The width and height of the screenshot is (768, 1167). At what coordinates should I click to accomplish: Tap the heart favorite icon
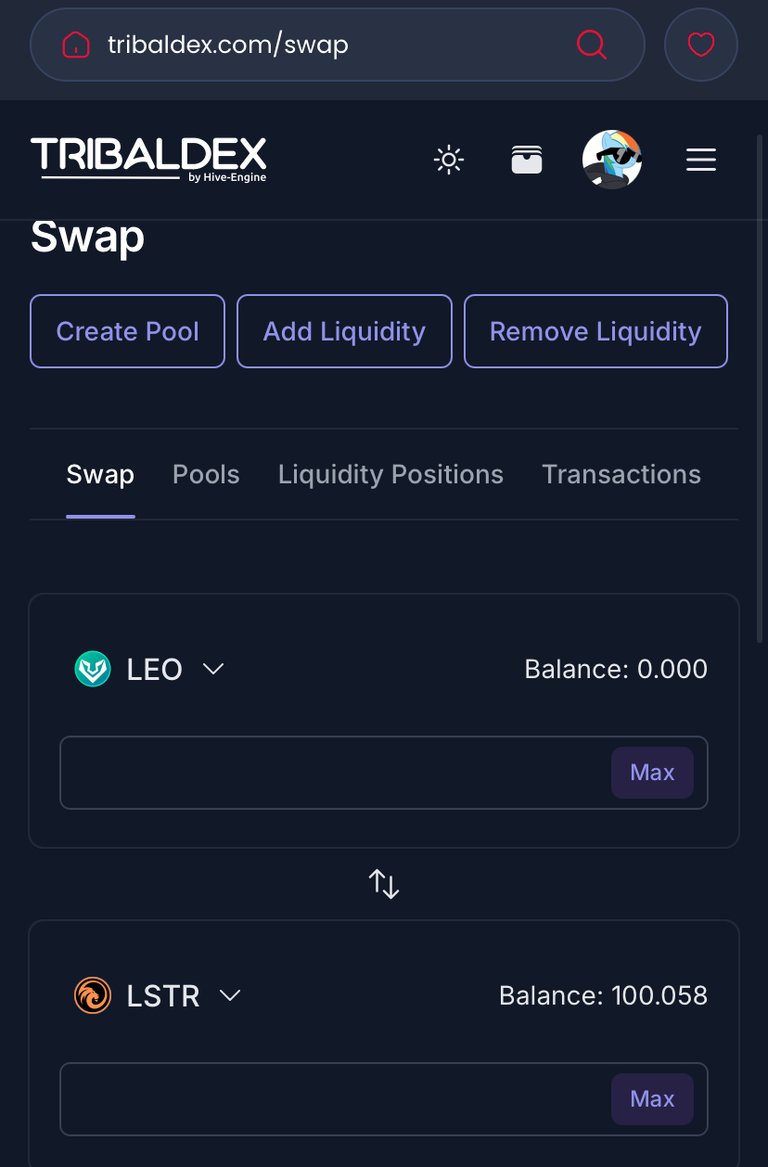pyautogui.click(x=701, y=45)
